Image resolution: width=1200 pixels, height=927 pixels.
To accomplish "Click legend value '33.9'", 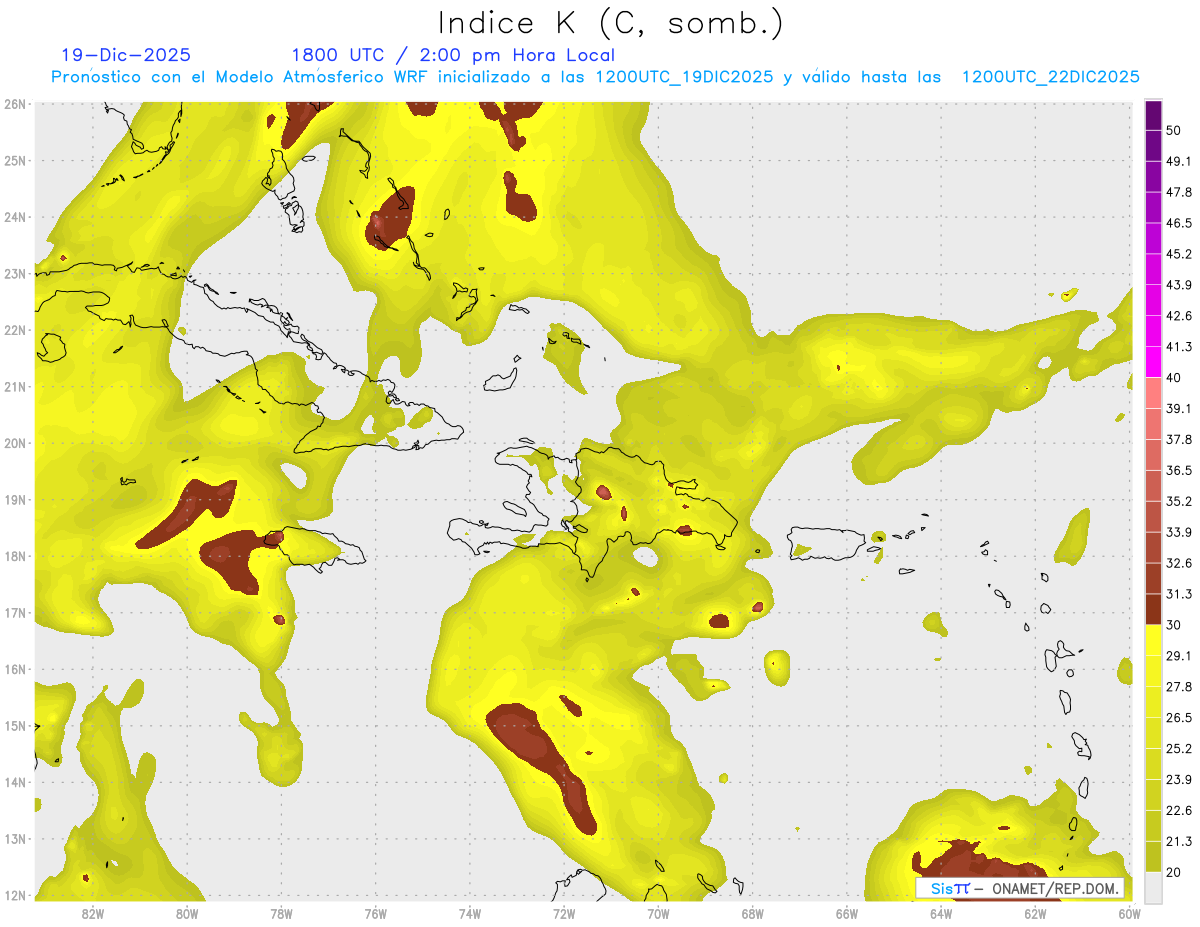I will point(1178,532).
